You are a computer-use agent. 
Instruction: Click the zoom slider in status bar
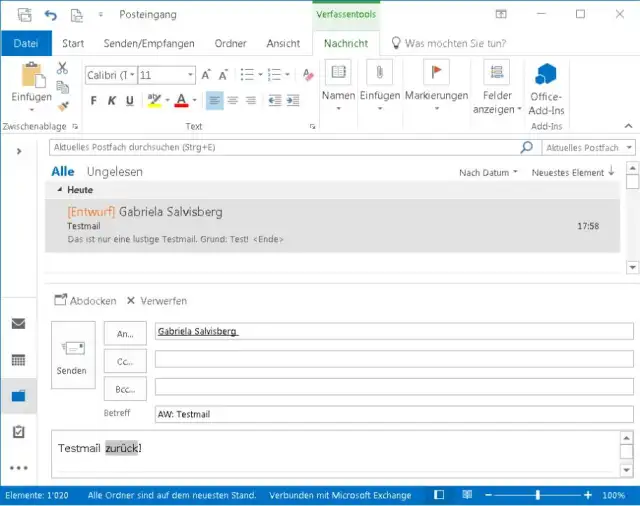coord(538,495)
